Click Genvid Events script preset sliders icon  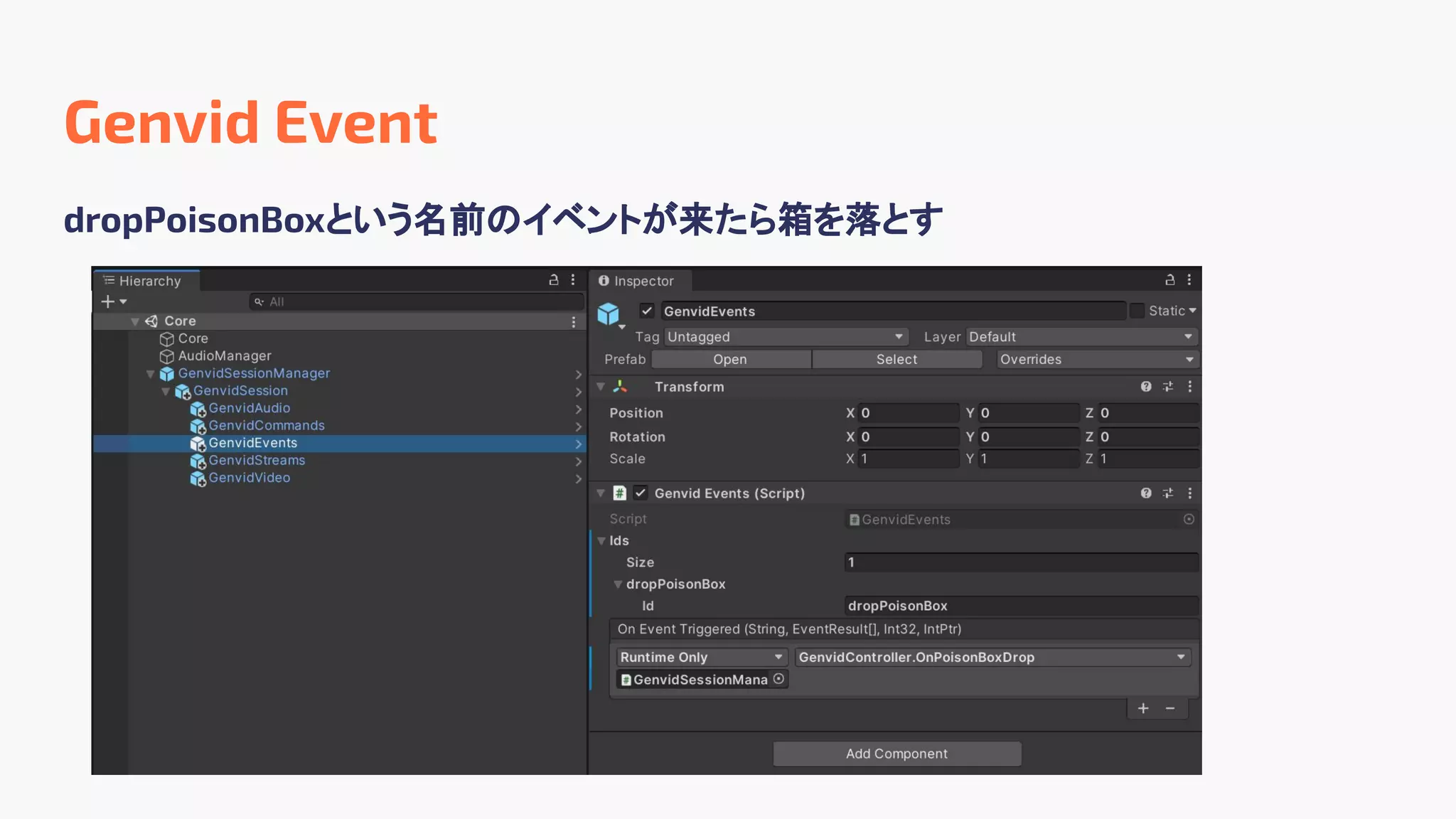click(x=1168, y=493)
